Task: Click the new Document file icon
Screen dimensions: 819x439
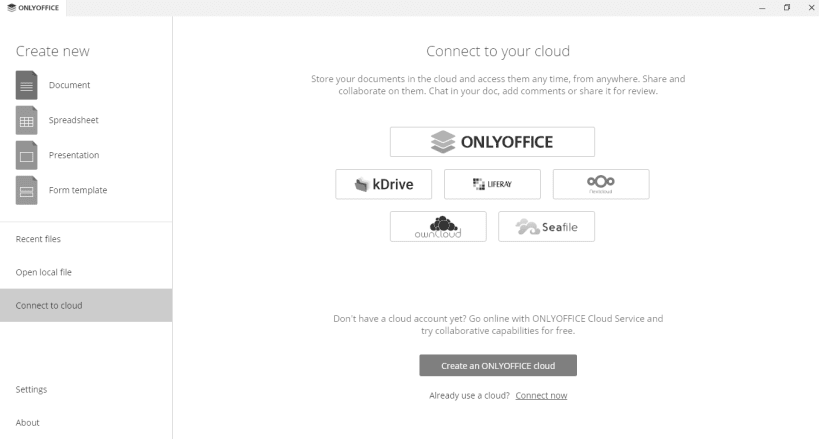Action: click(26, 85)
